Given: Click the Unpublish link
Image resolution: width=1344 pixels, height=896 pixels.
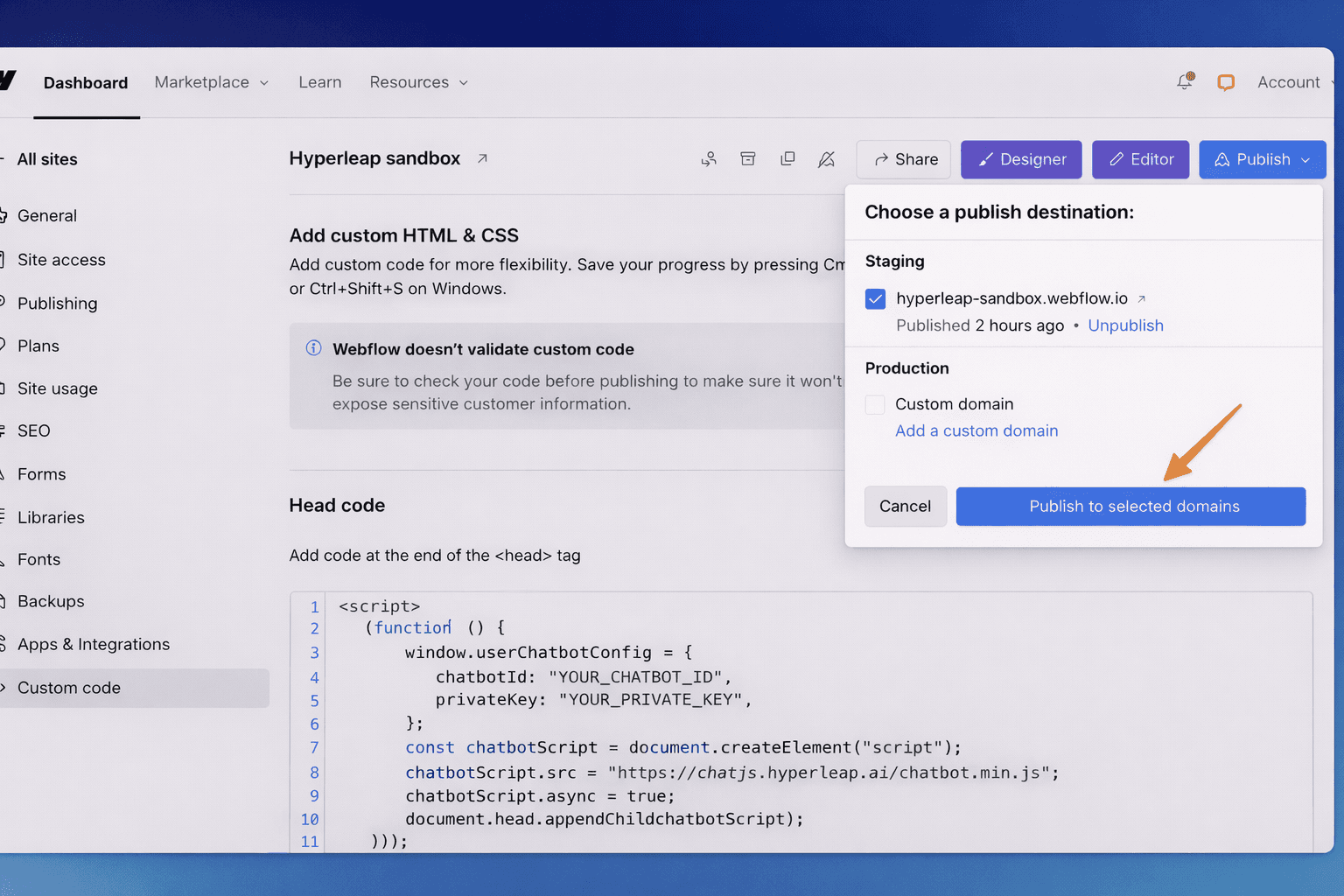Looking at the screenshot, I should [x=1125, y=325].
